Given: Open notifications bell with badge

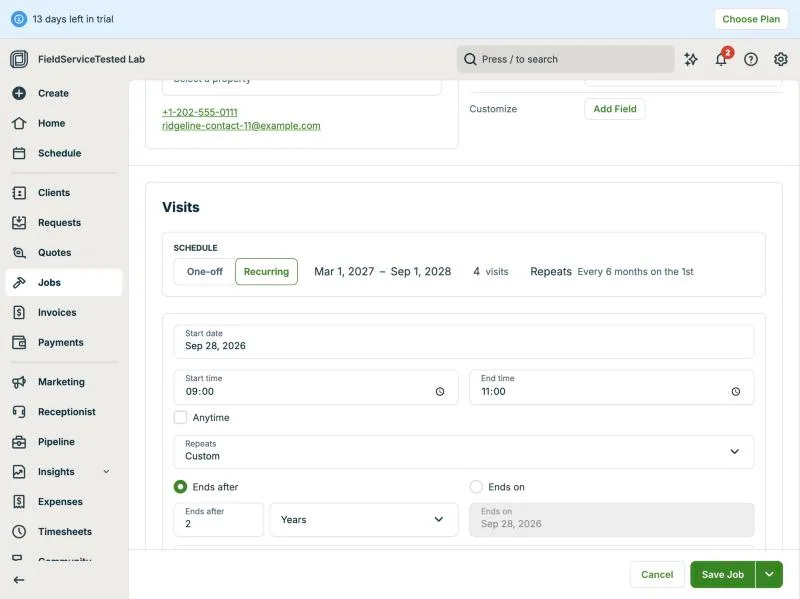Looking at the screenshot, I should coord(721,58).
